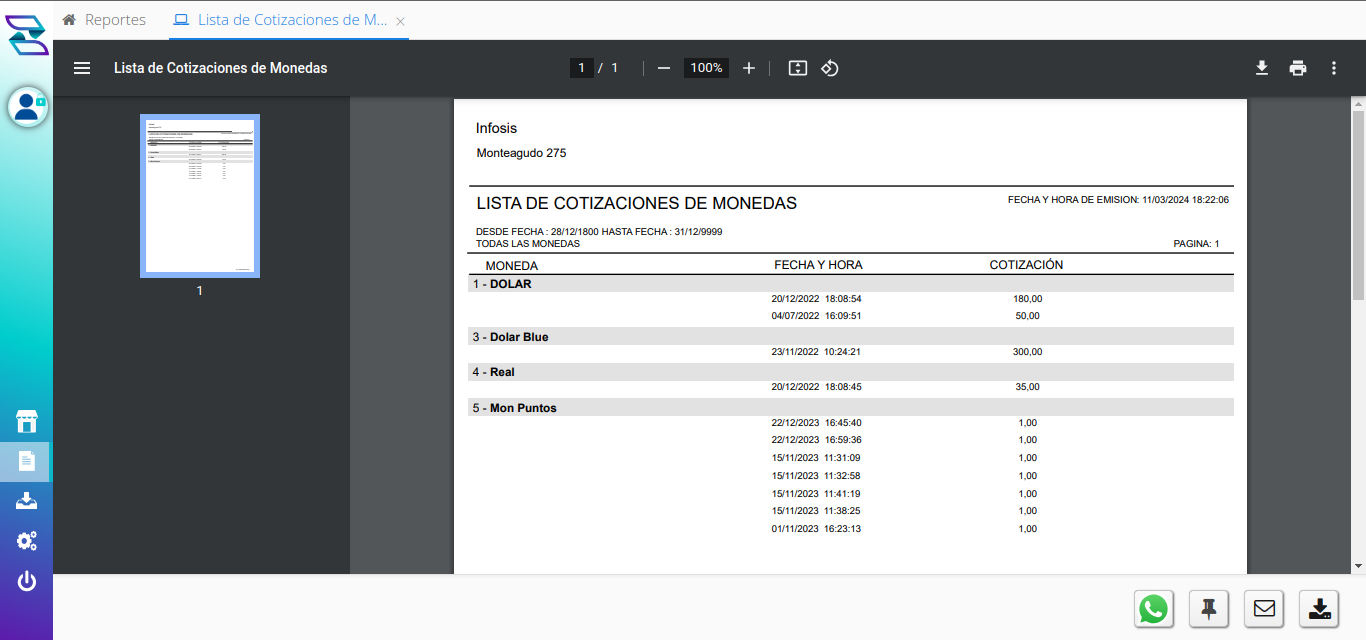Click the PDF title in viewer toolbar
1366x640 pixels.
coord(221,68)
